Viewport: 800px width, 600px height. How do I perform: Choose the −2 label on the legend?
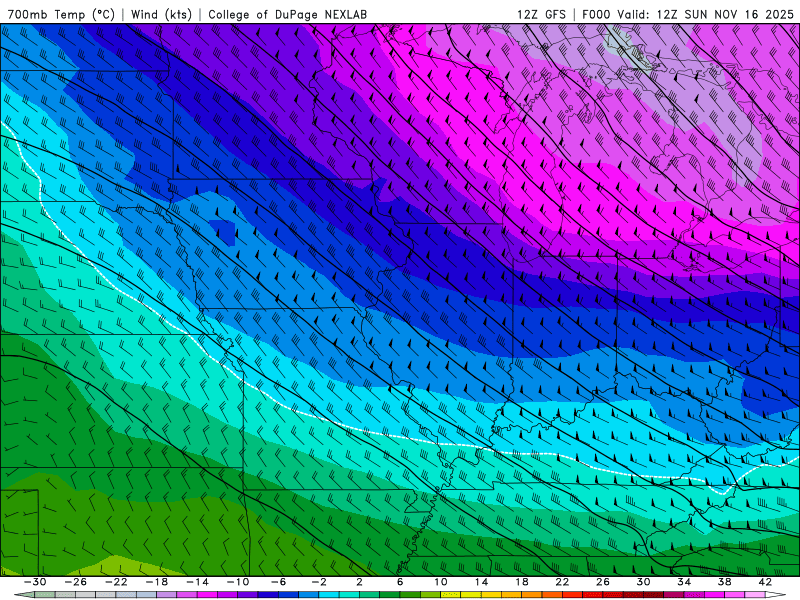pyautogui.click(x=319, y=582)
